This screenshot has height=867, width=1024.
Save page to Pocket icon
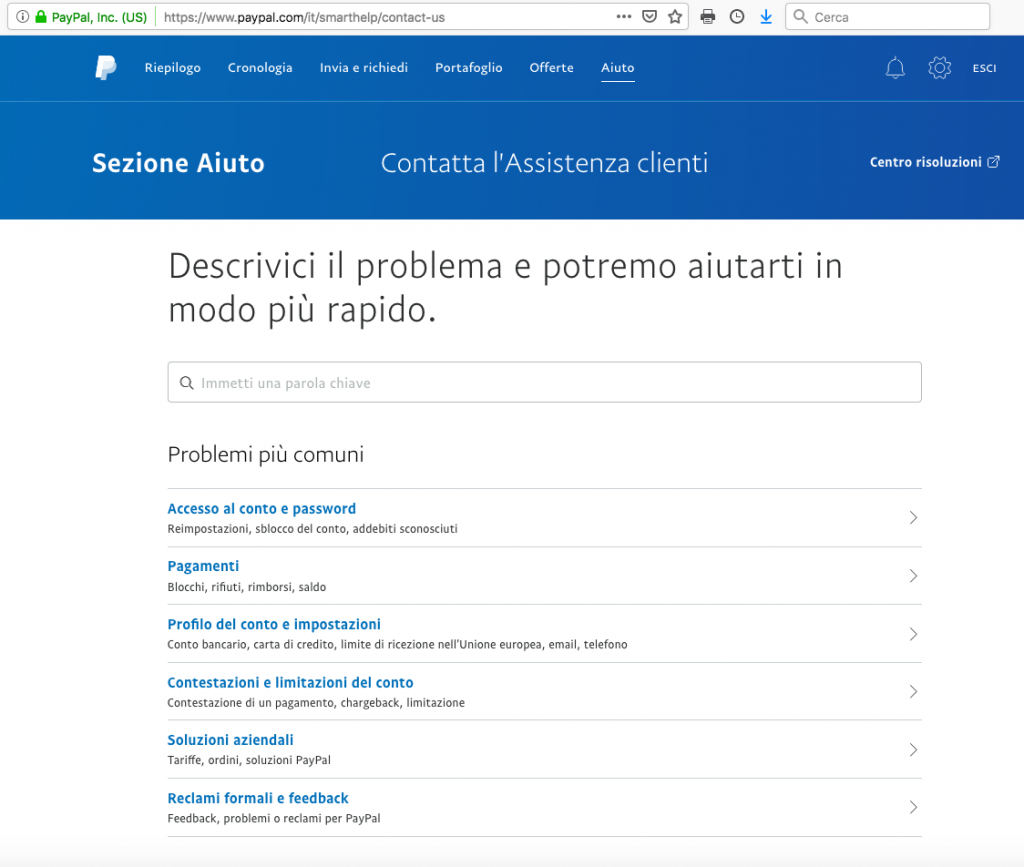pyautogui.click(x=649, y=17)
